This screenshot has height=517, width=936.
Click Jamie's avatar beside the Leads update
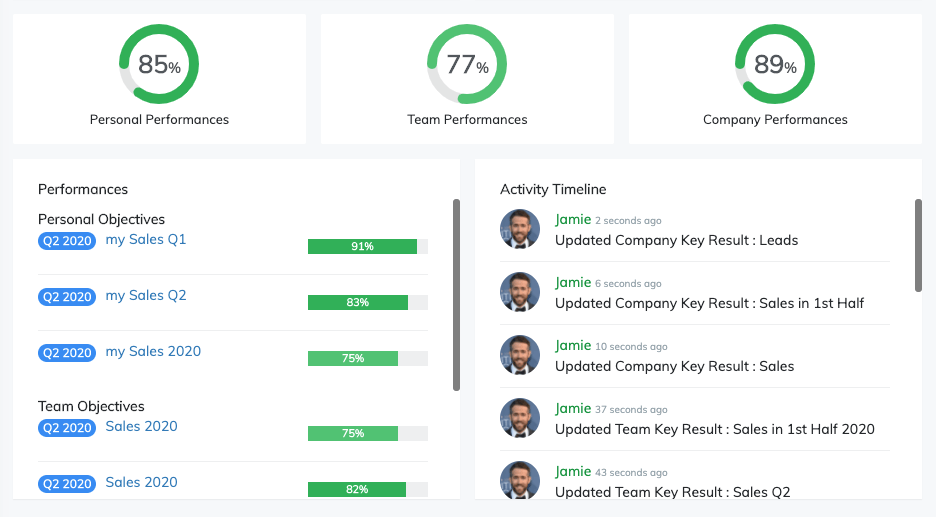pyautogui.click(x=520, y=229)
